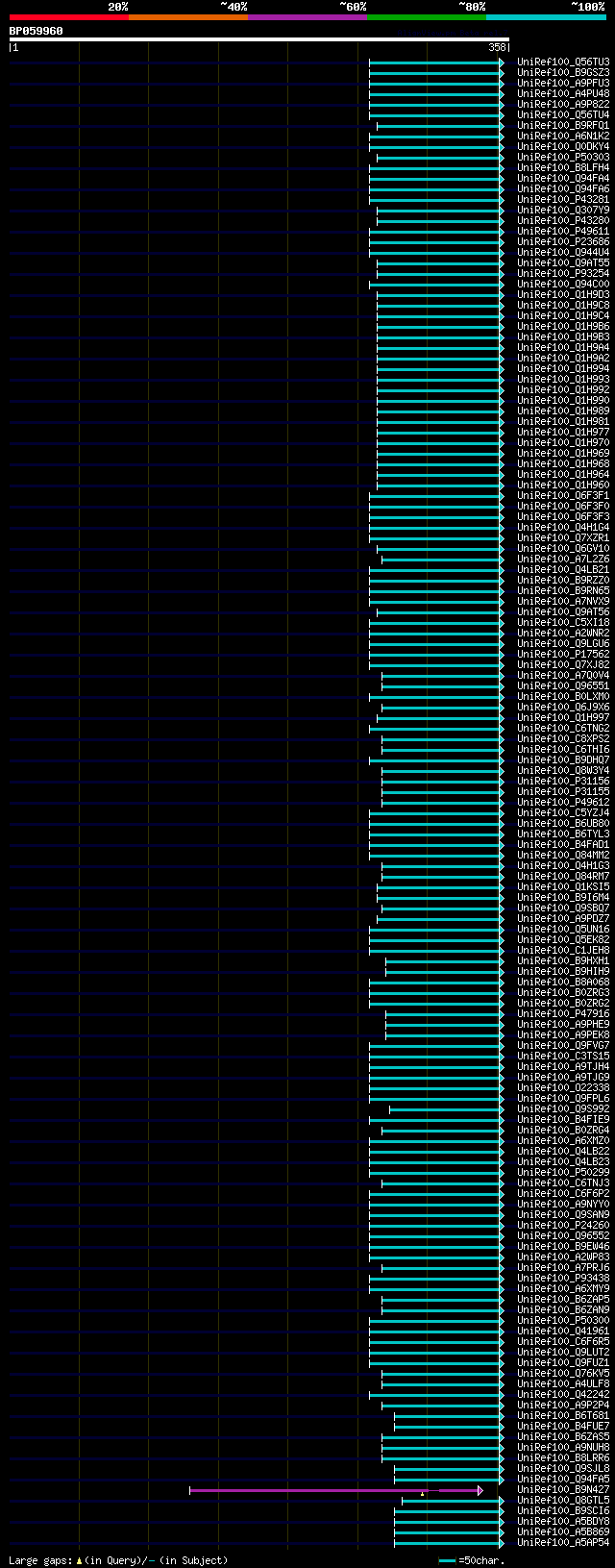Click the UniRef100_Q1H981 label
This screenshot has height=1568, width=615.
point(563,421)
